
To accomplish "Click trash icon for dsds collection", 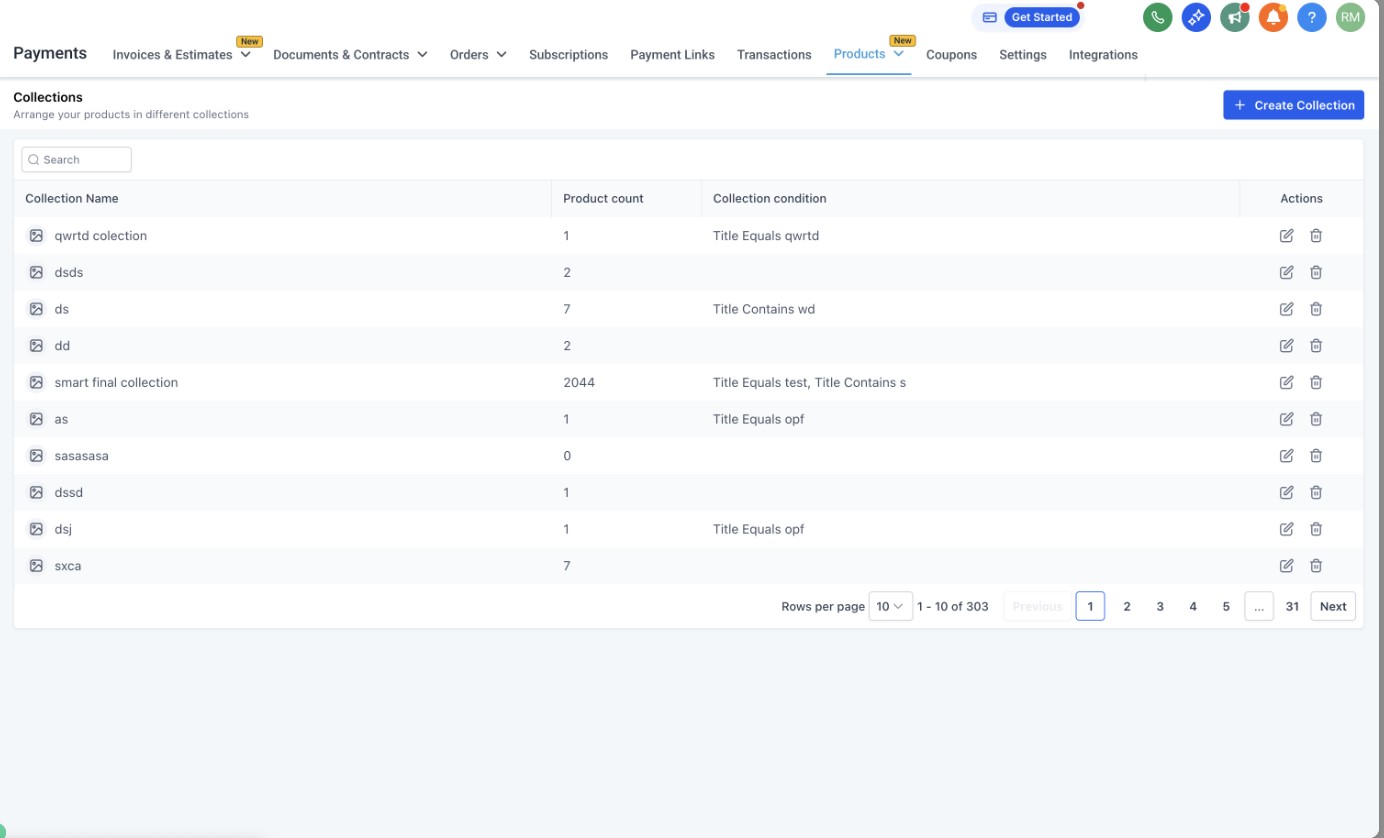I will pyautogui.click(x=1316, y=272).
